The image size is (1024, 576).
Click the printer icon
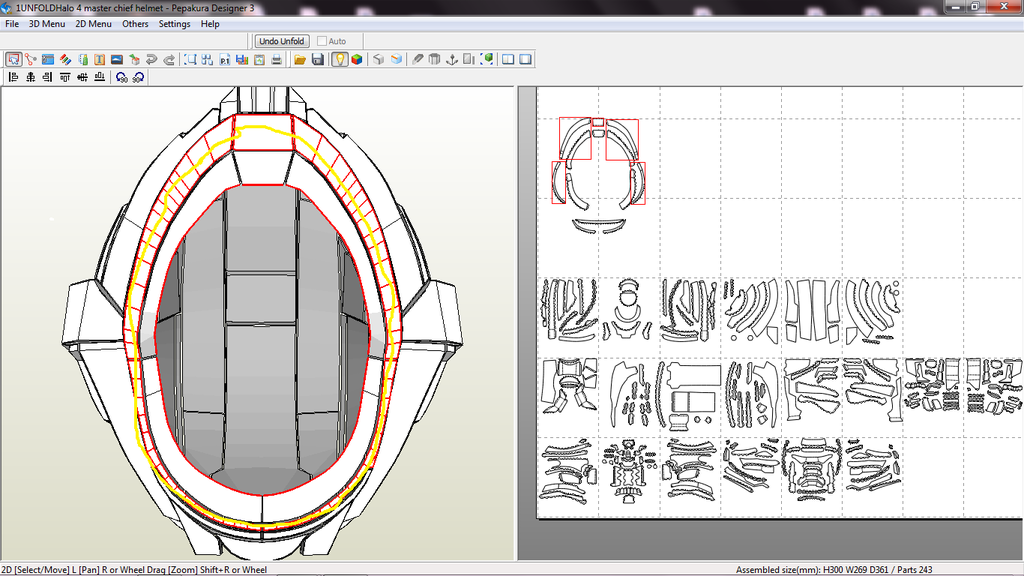[276, 59]
